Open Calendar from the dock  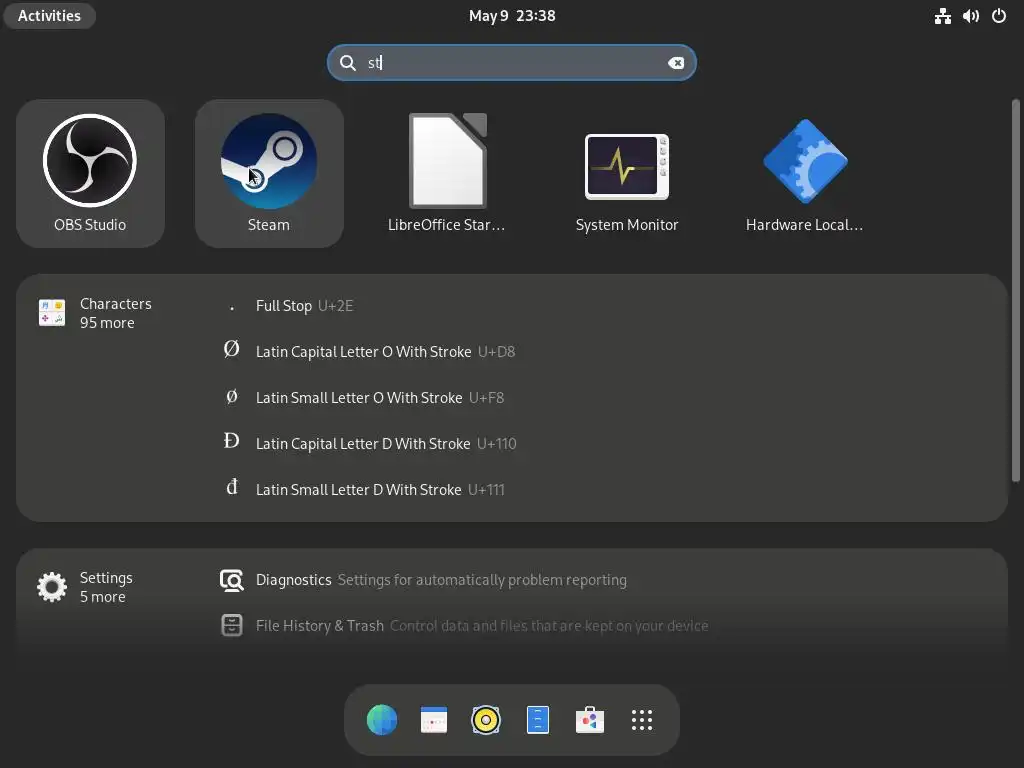click(434, 720)
